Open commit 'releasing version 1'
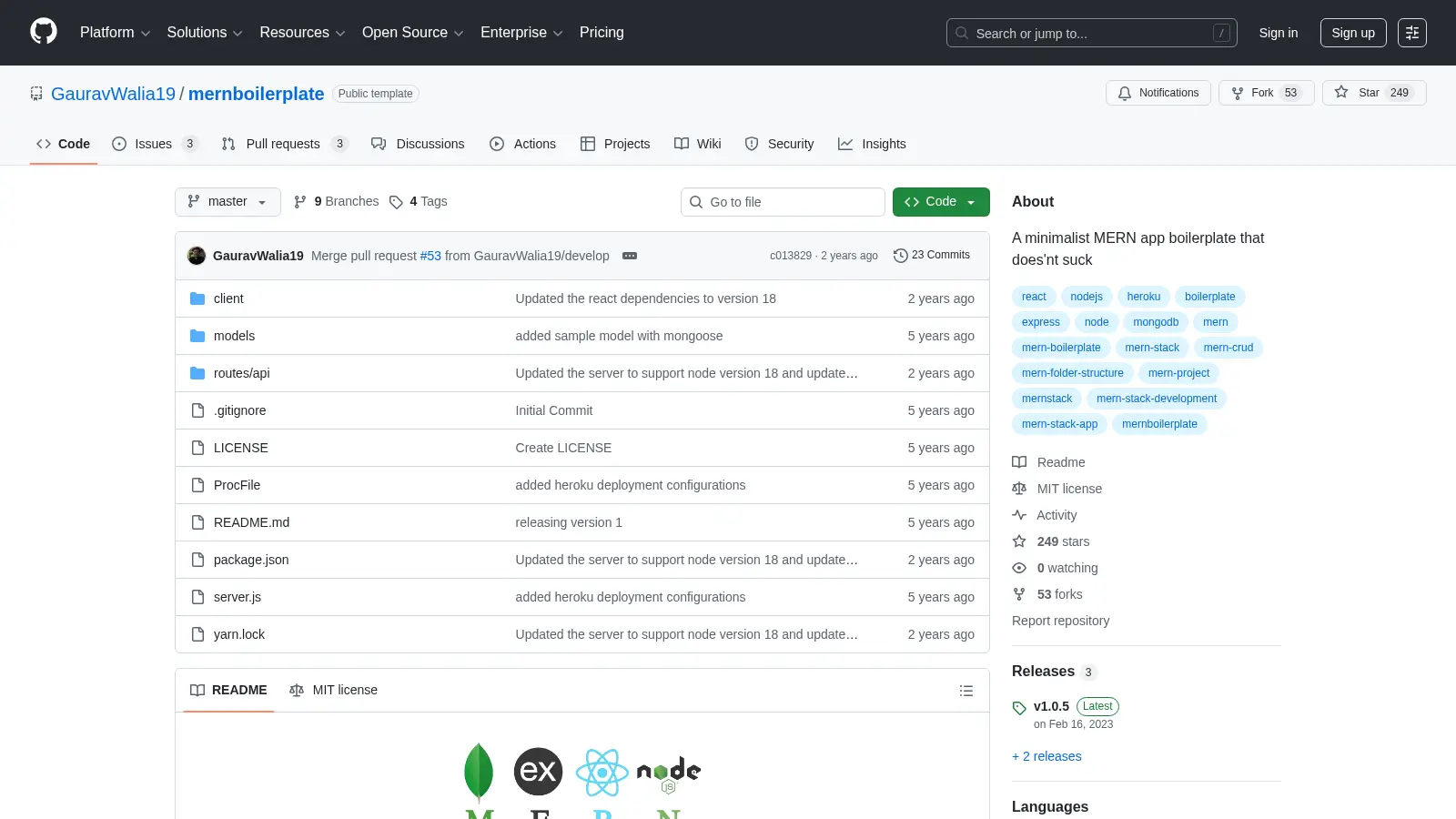1456x819 pixels. (569, 522)
